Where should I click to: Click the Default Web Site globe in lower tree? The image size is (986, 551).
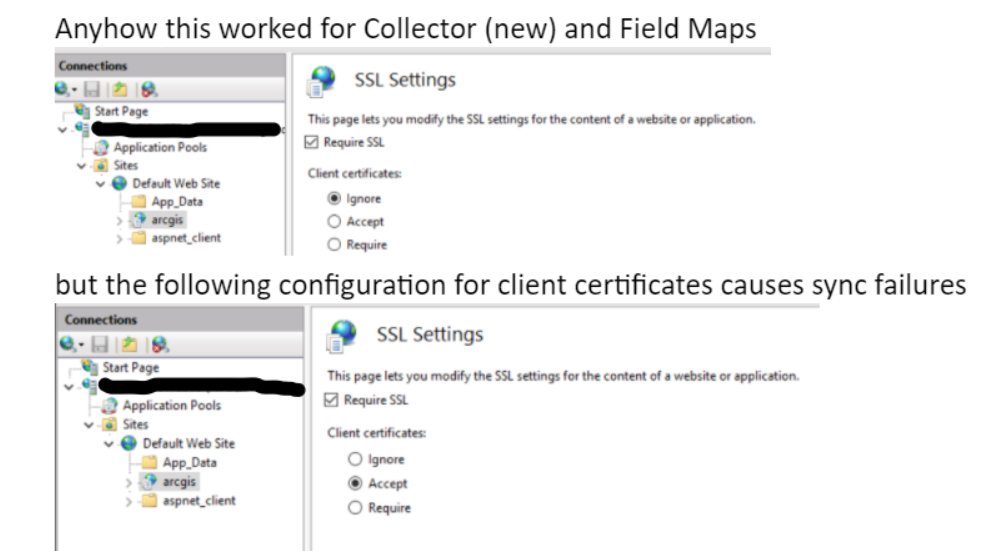coord(128,443)
